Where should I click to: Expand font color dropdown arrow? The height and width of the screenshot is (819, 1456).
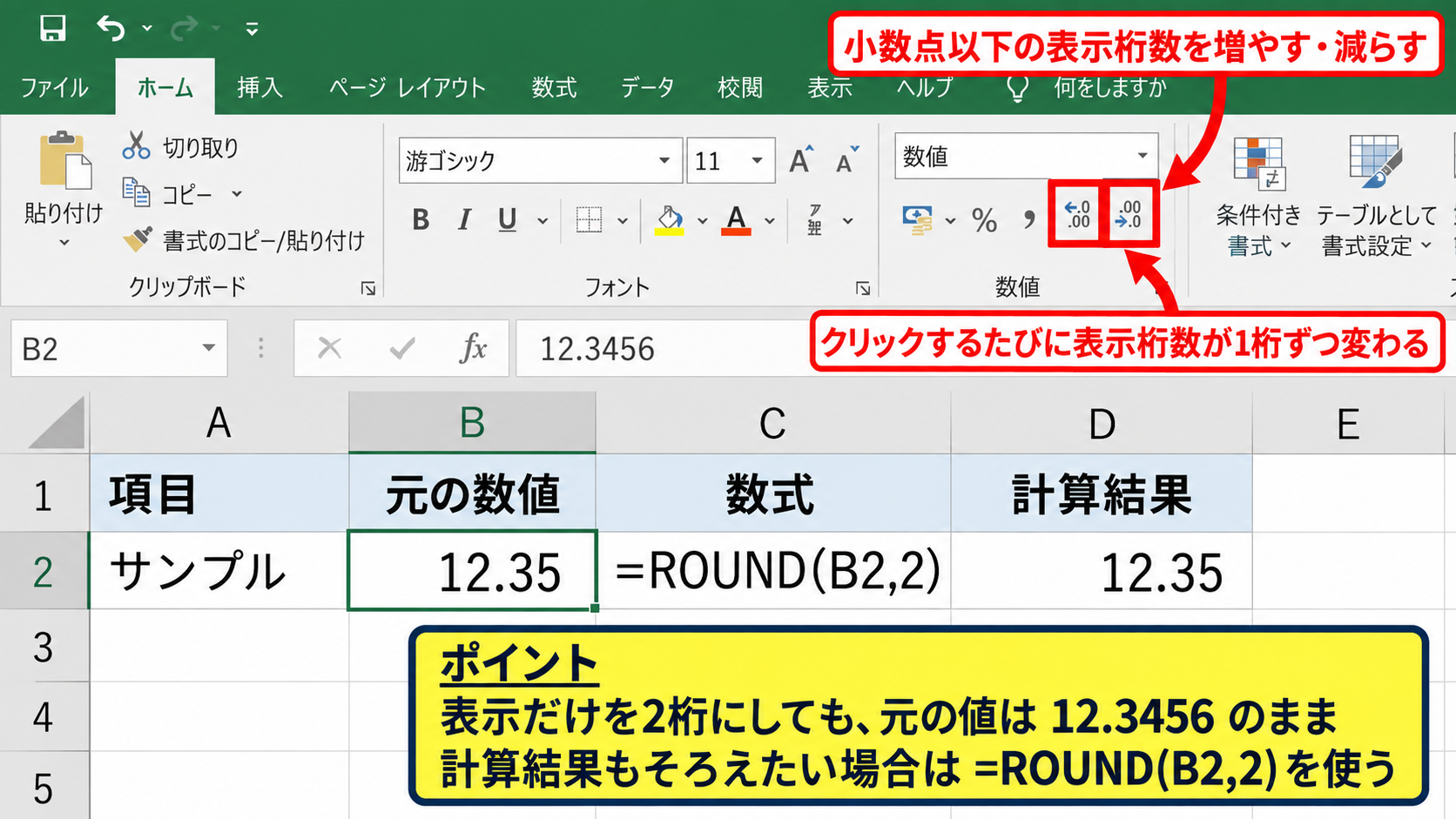[770, 221]
